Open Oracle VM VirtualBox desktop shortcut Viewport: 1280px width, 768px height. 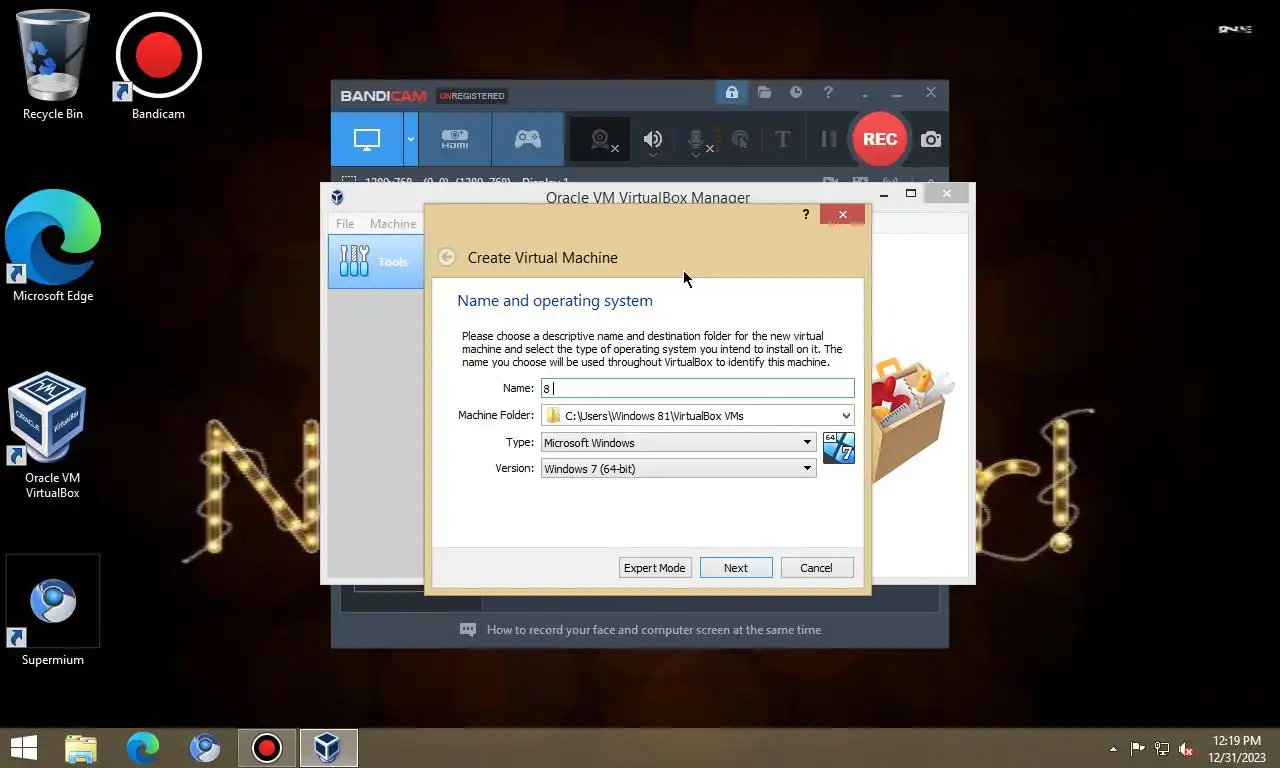point(53,435)
